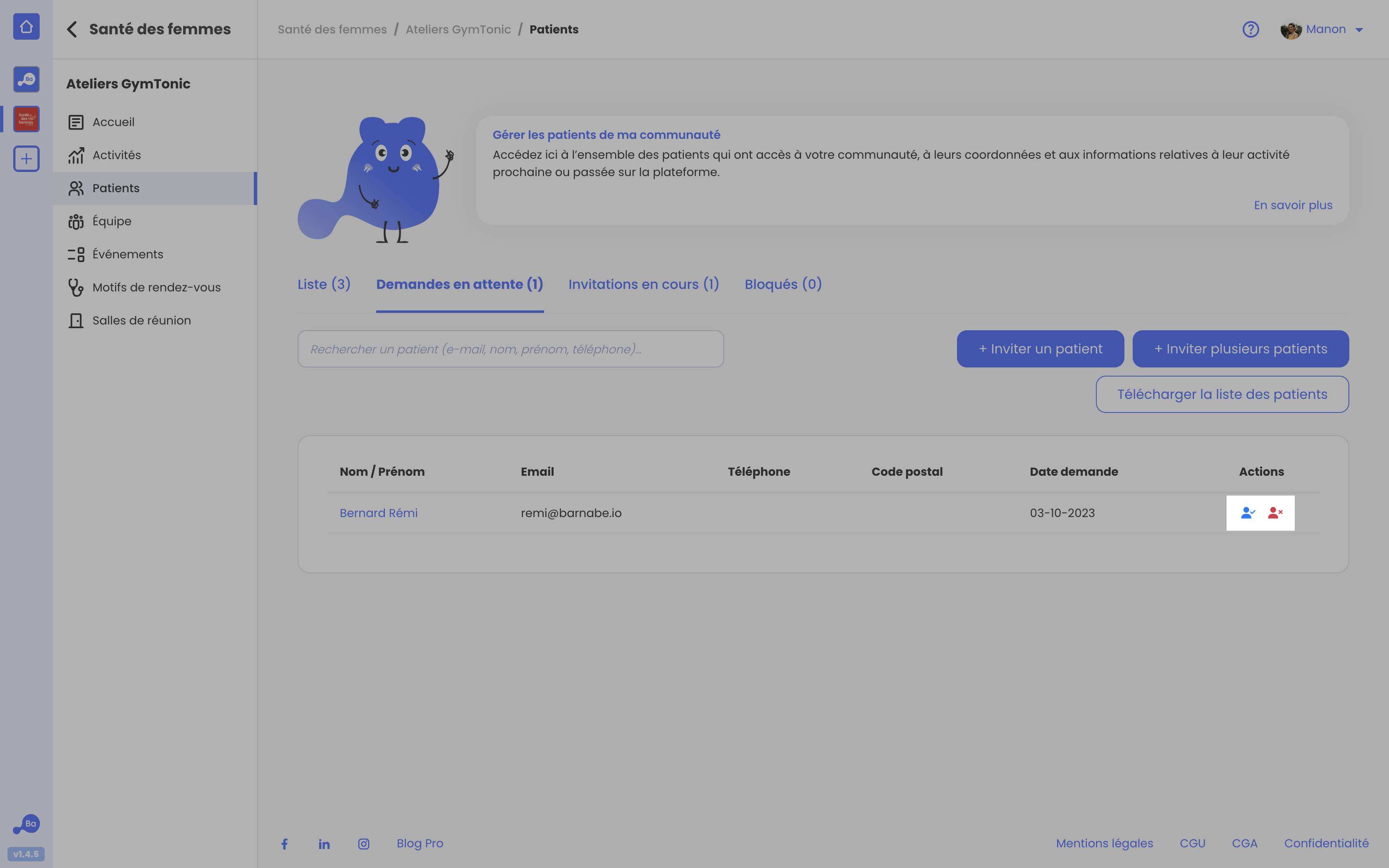This screenshot has width=1389, height=868.
Task: Click the Nom / Prénom column header
Action: tap(382, 472)
